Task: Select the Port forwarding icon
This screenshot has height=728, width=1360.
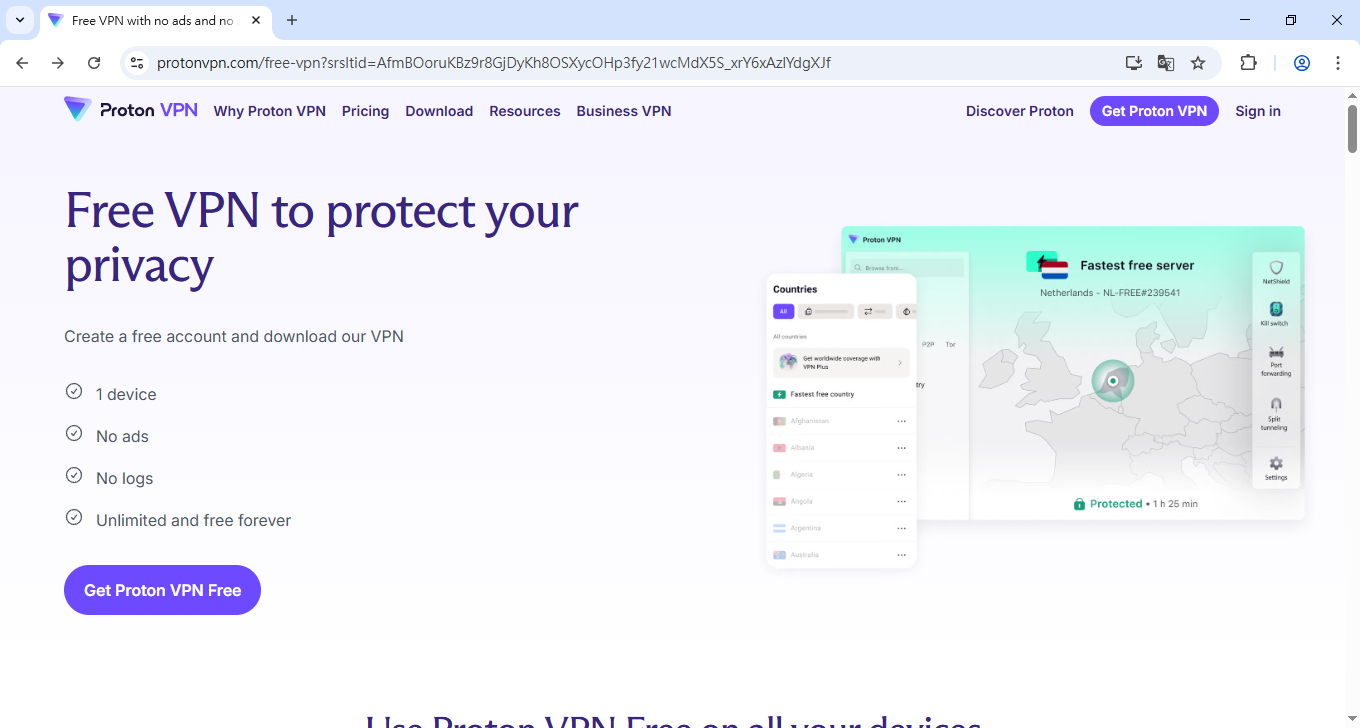Action: [x=1277, y=352]
